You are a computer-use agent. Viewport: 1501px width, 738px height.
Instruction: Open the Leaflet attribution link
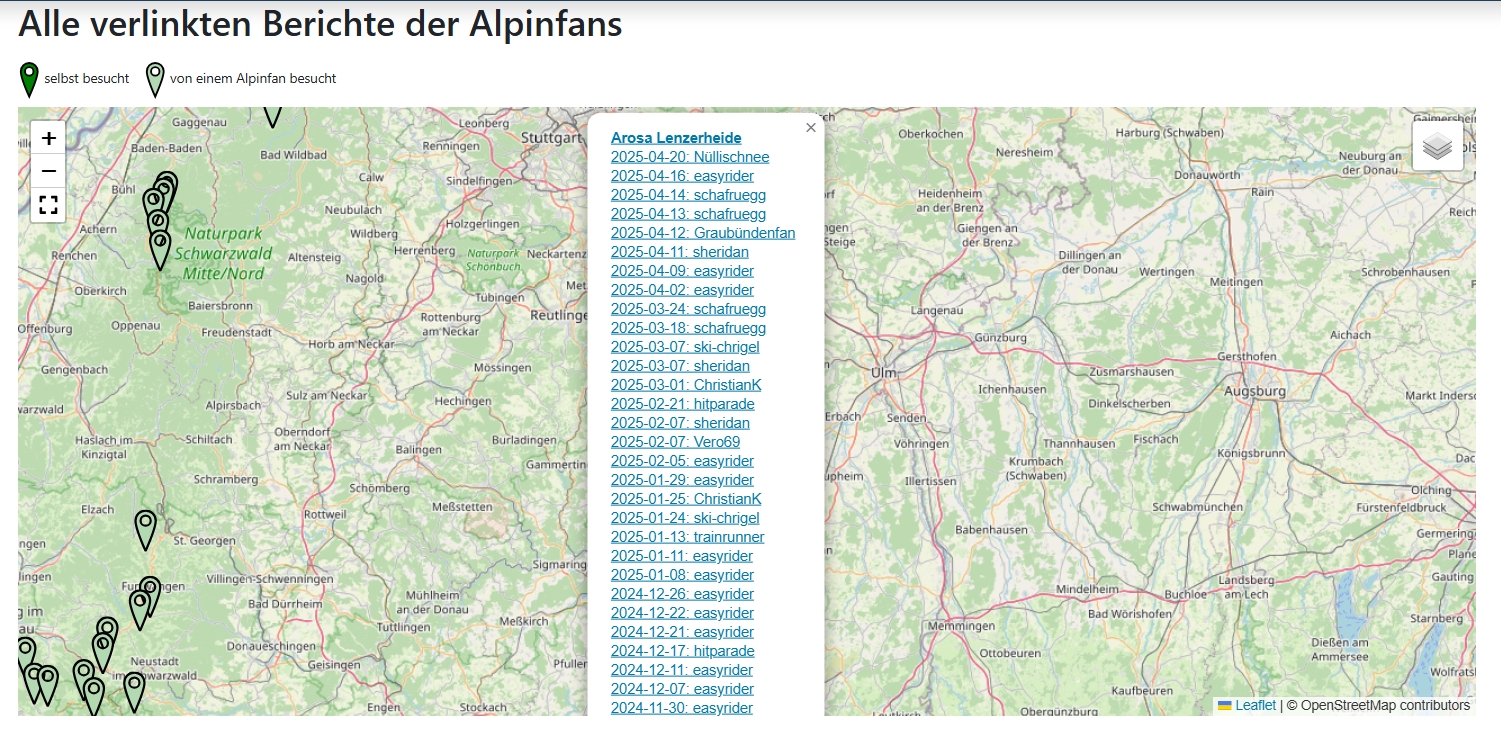[x=1255, y=705]
